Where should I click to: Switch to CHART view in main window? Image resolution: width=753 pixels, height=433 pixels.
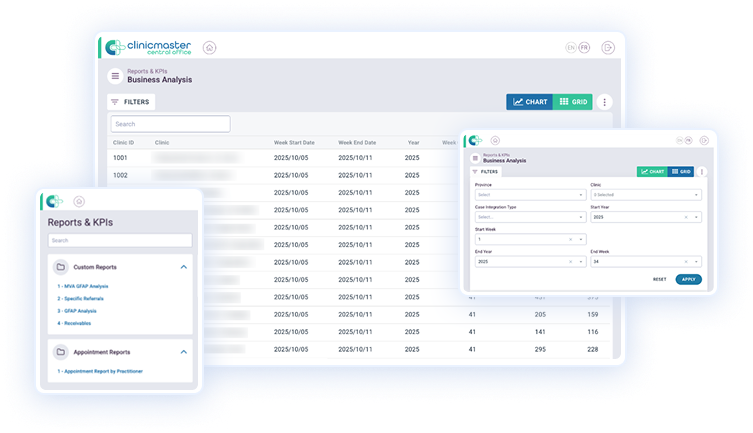pos(529,102)
